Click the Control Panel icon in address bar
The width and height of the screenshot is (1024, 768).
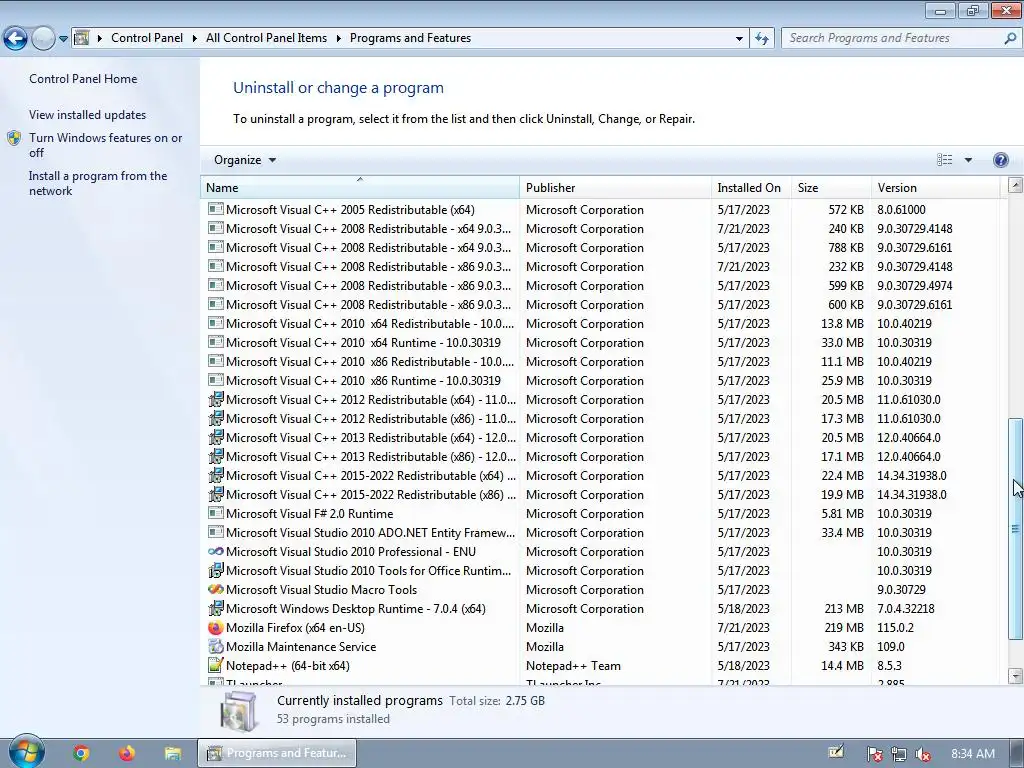click(x=82, y=38)
